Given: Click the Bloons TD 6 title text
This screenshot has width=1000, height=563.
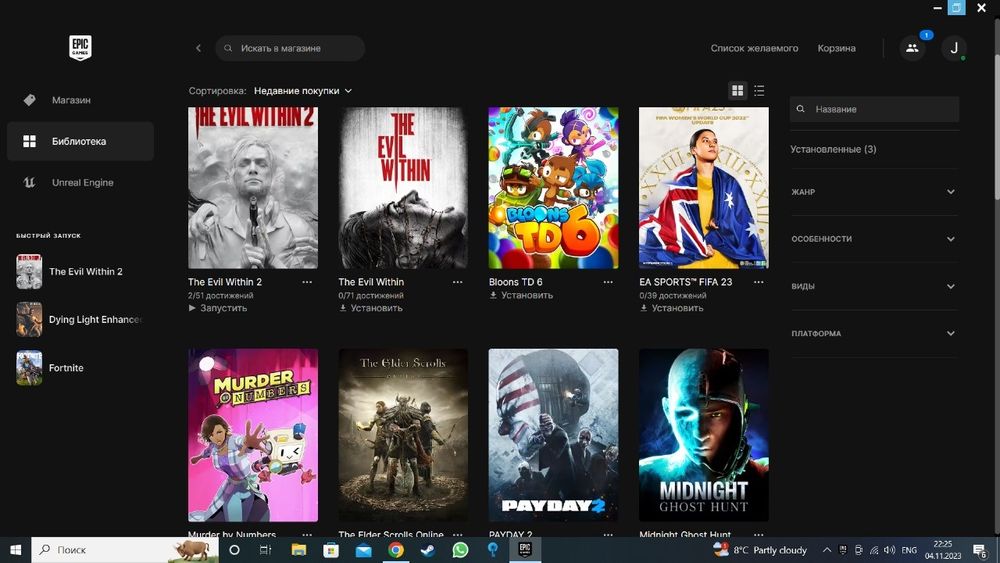Looking at the screenshot, I should coord(515,282).
